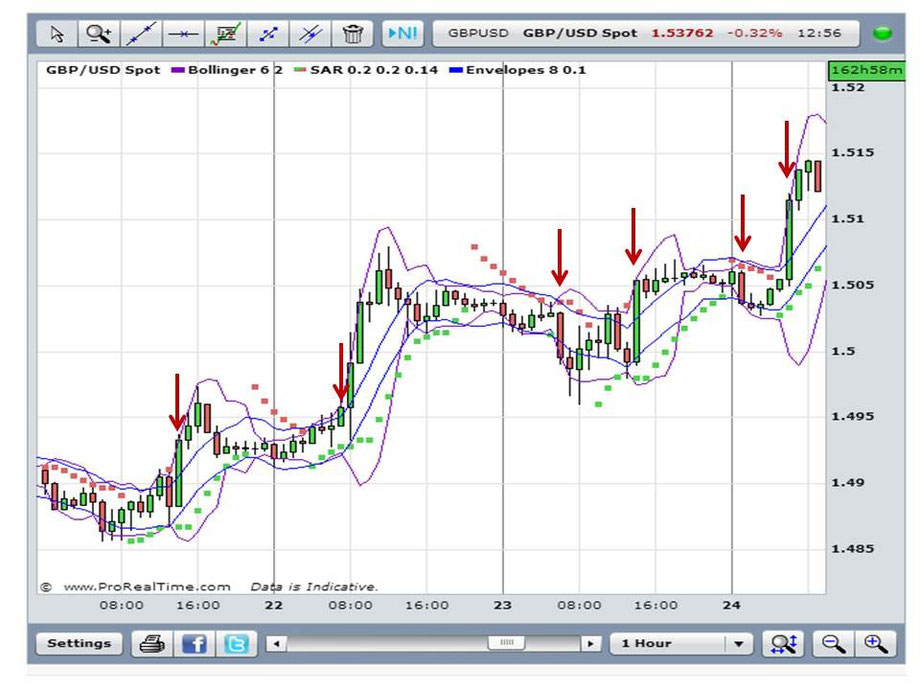Open the indicators chart tool
Image resolution: width=920 pixels, height=690 pixels.
point(226,34)
